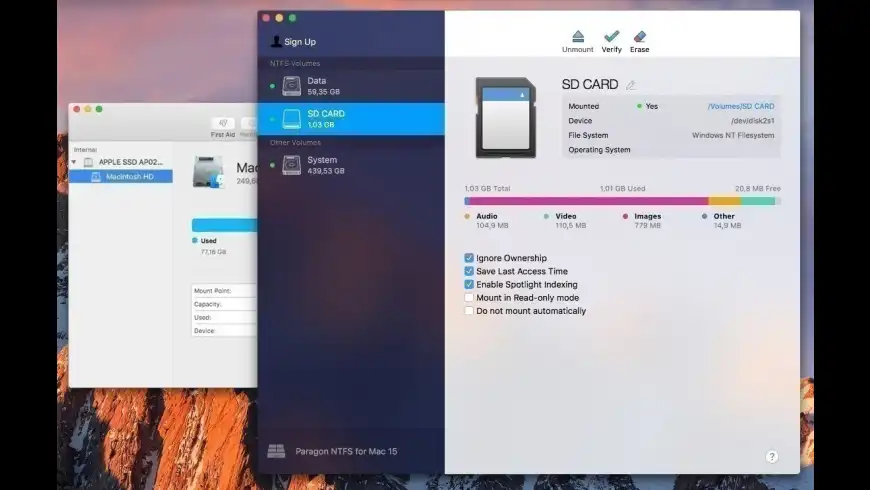This screenshot has width=870, height=490.
Task: Click the '77,16 GB' used value in Disk Utility
Action: (x=214, y=252)
